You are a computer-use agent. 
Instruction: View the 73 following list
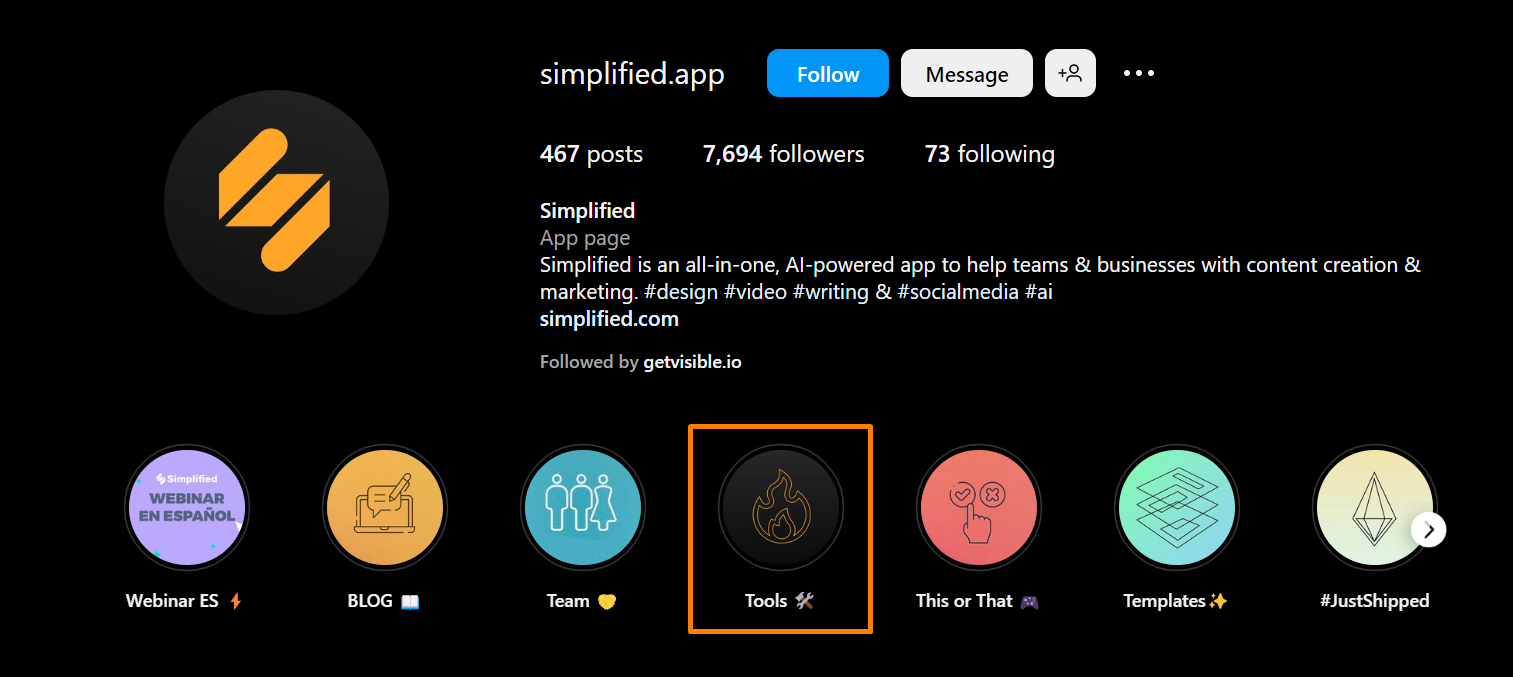click(988, 153)
